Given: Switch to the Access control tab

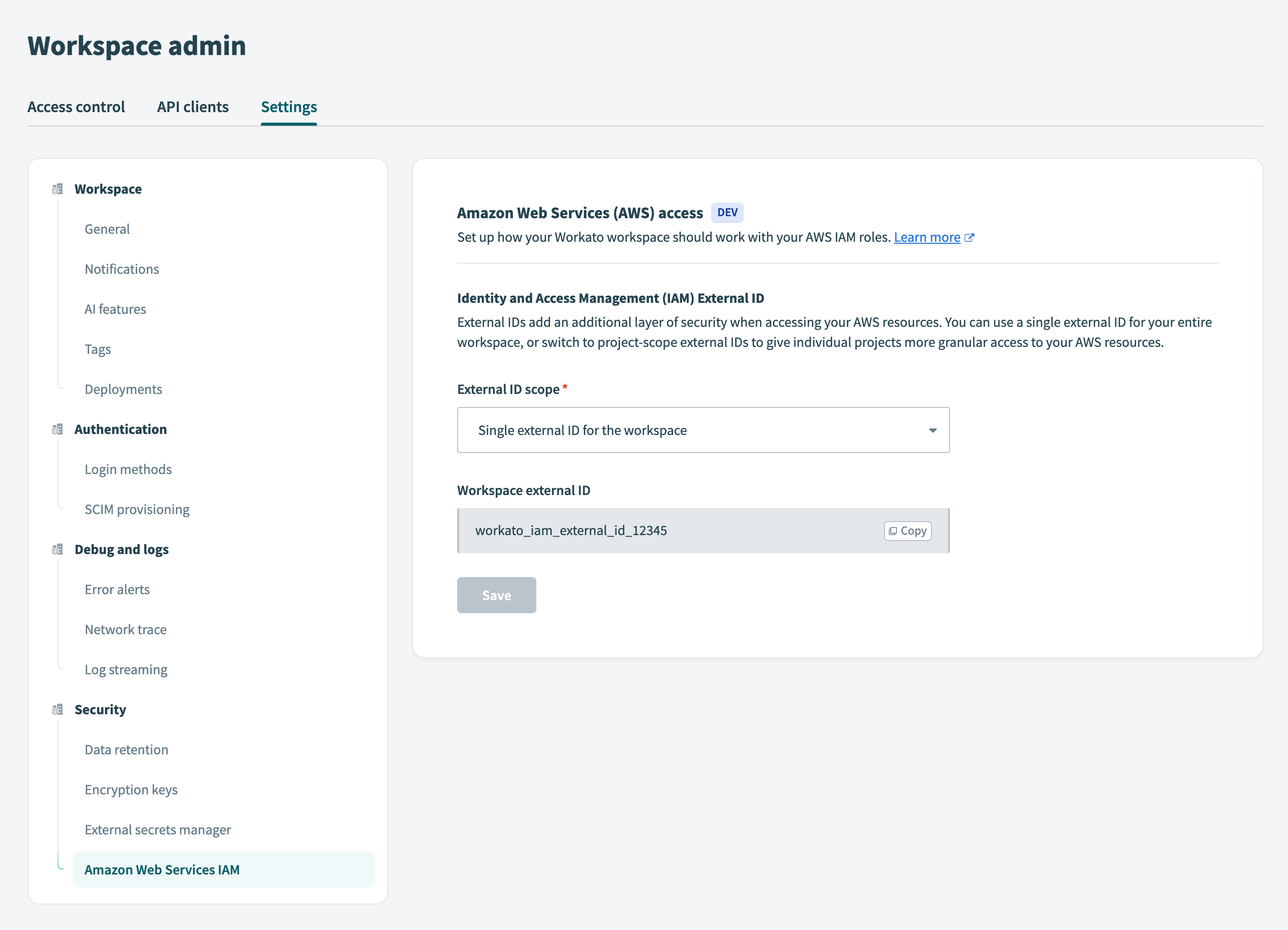Looking at the screenshot, I should [76, 106].
